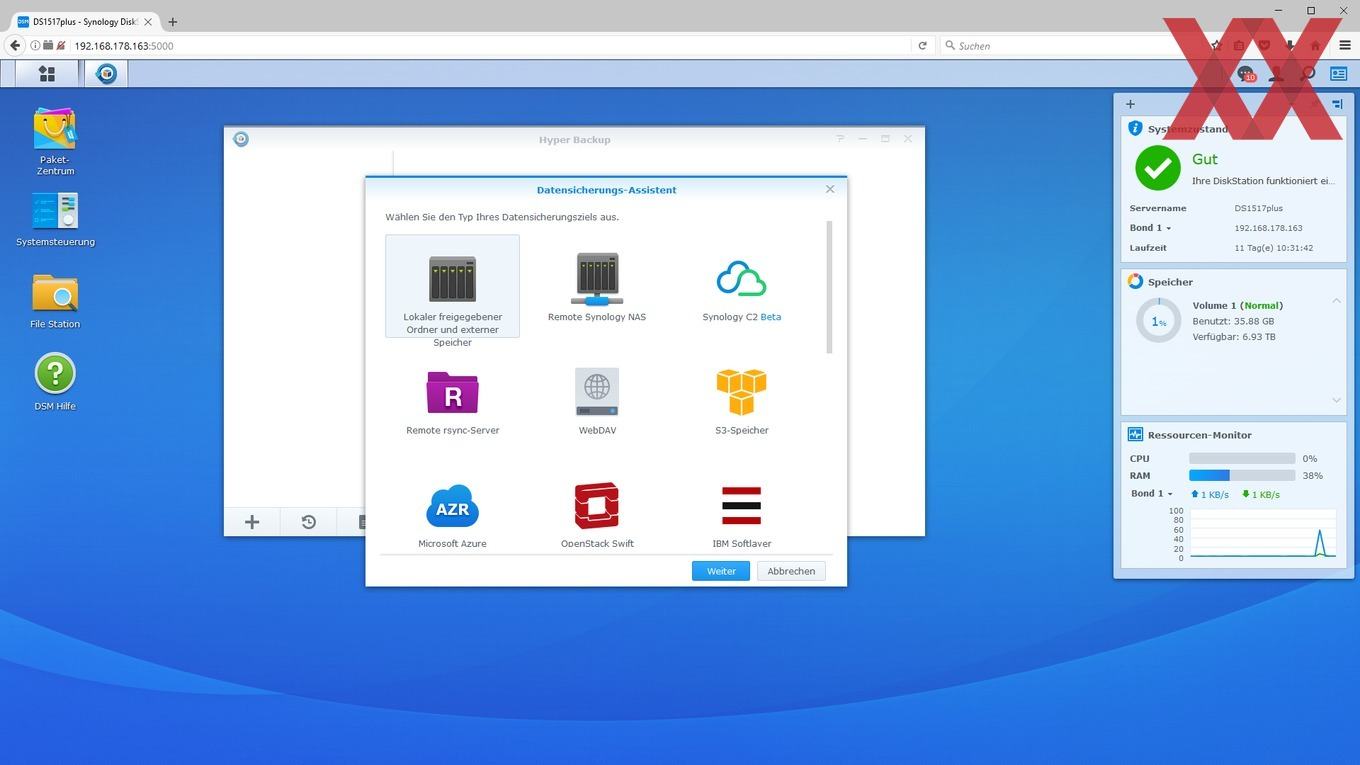The height and width of the screenshot is (765, 1360).
Task: Click browser Suchen search field
Action: click(x=1070, y=45)
